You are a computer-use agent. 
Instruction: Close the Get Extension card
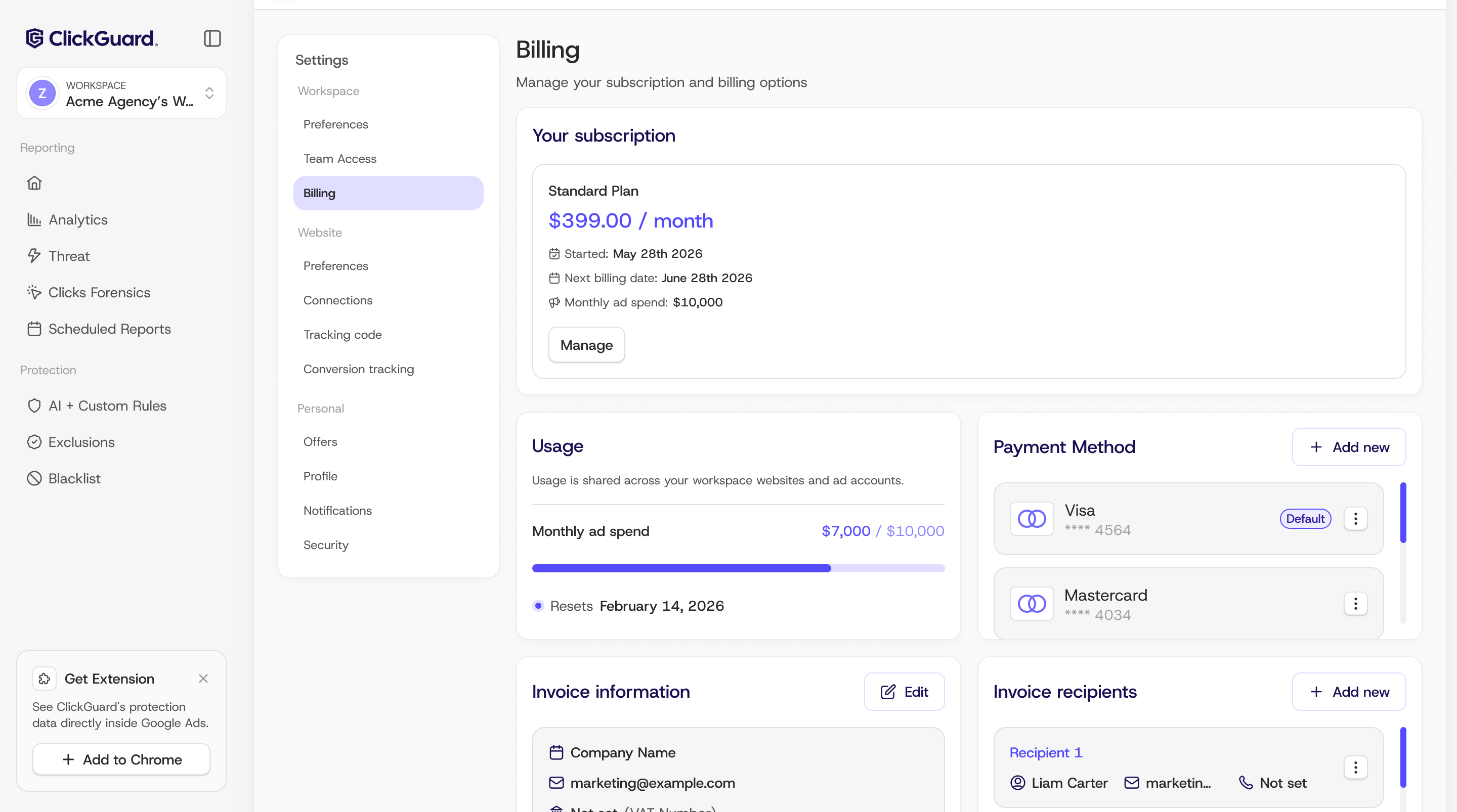pyautogui.click(x=203, y=679)
